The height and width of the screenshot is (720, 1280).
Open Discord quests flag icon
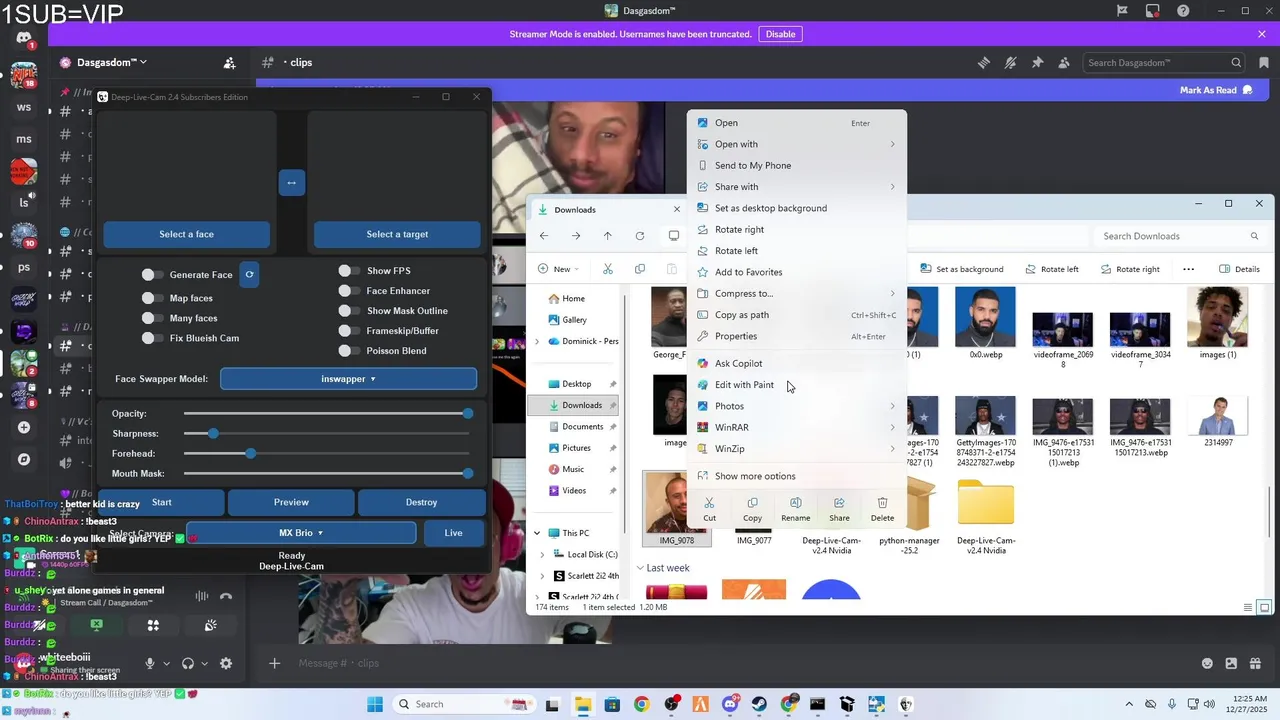point(1123,11)
